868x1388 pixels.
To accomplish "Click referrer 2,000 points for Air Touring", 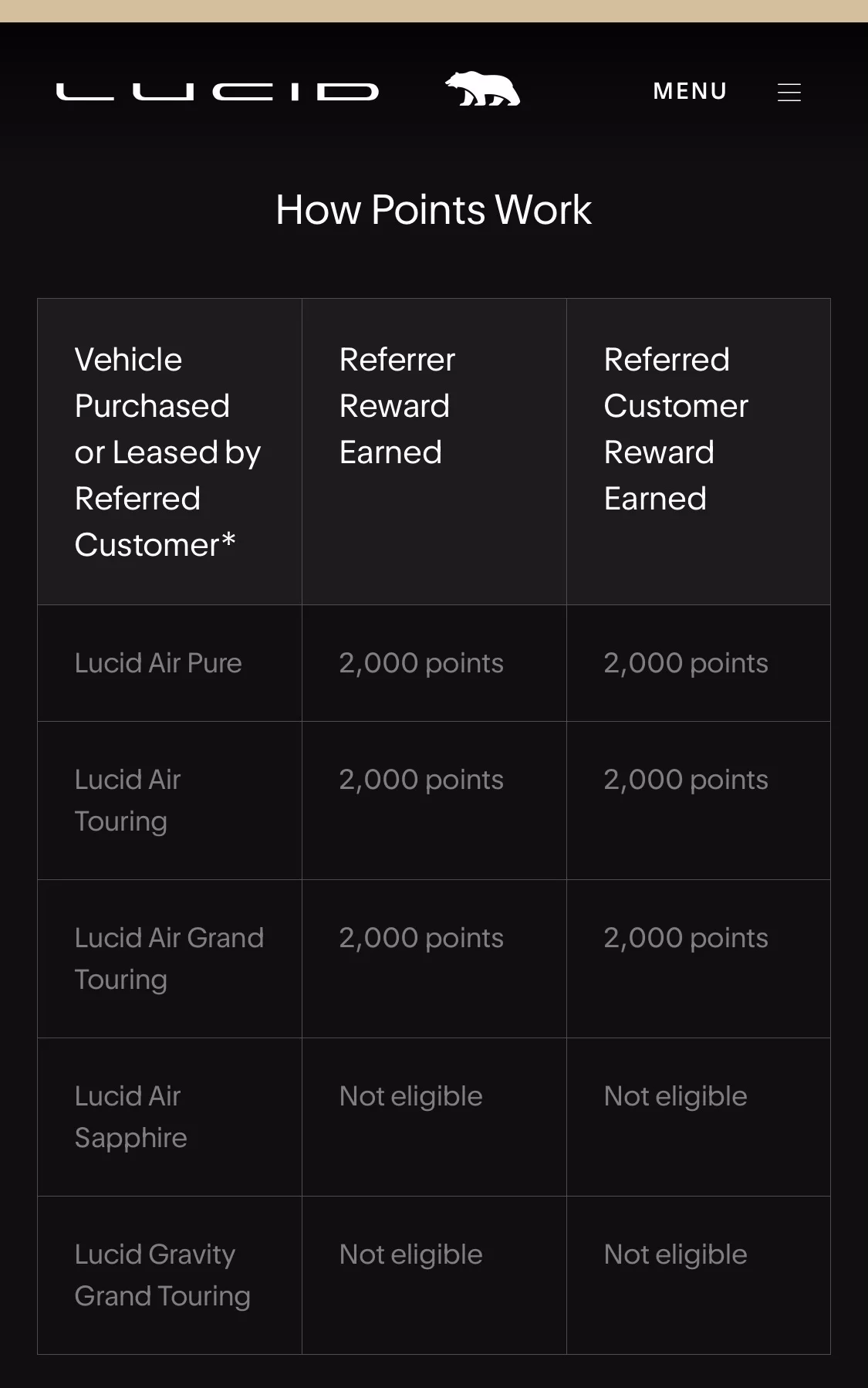I will pyautogui.click(x=421, y=780).
